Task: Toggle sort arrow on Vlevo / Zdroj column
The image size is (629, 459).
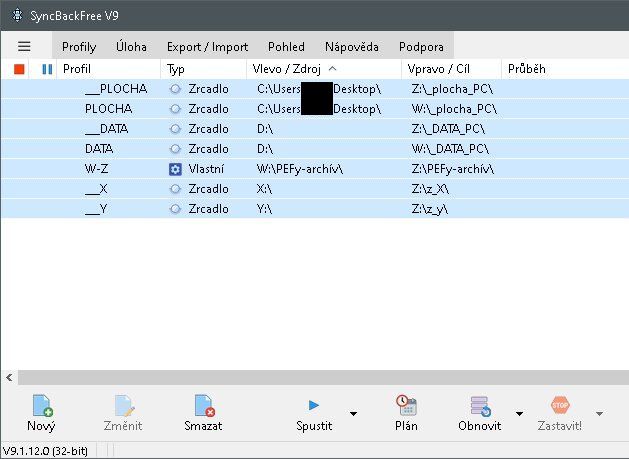Action: [x=332, y=69]
